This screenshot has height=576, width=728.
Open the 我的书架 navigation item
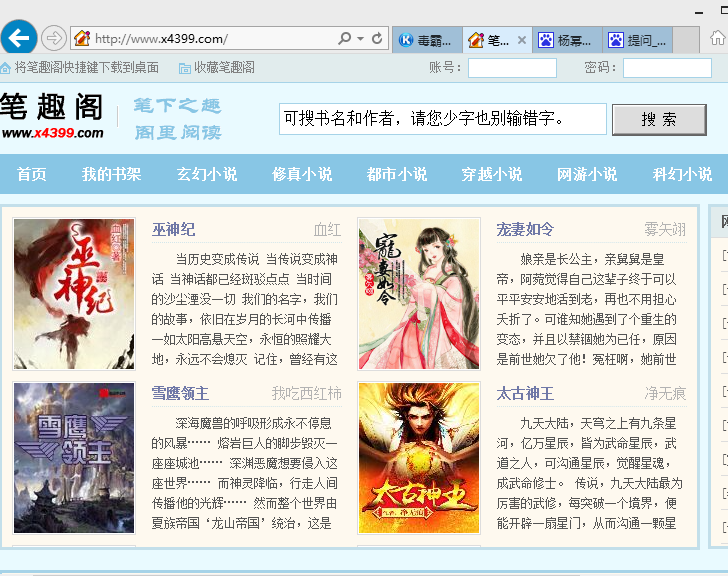111,174
